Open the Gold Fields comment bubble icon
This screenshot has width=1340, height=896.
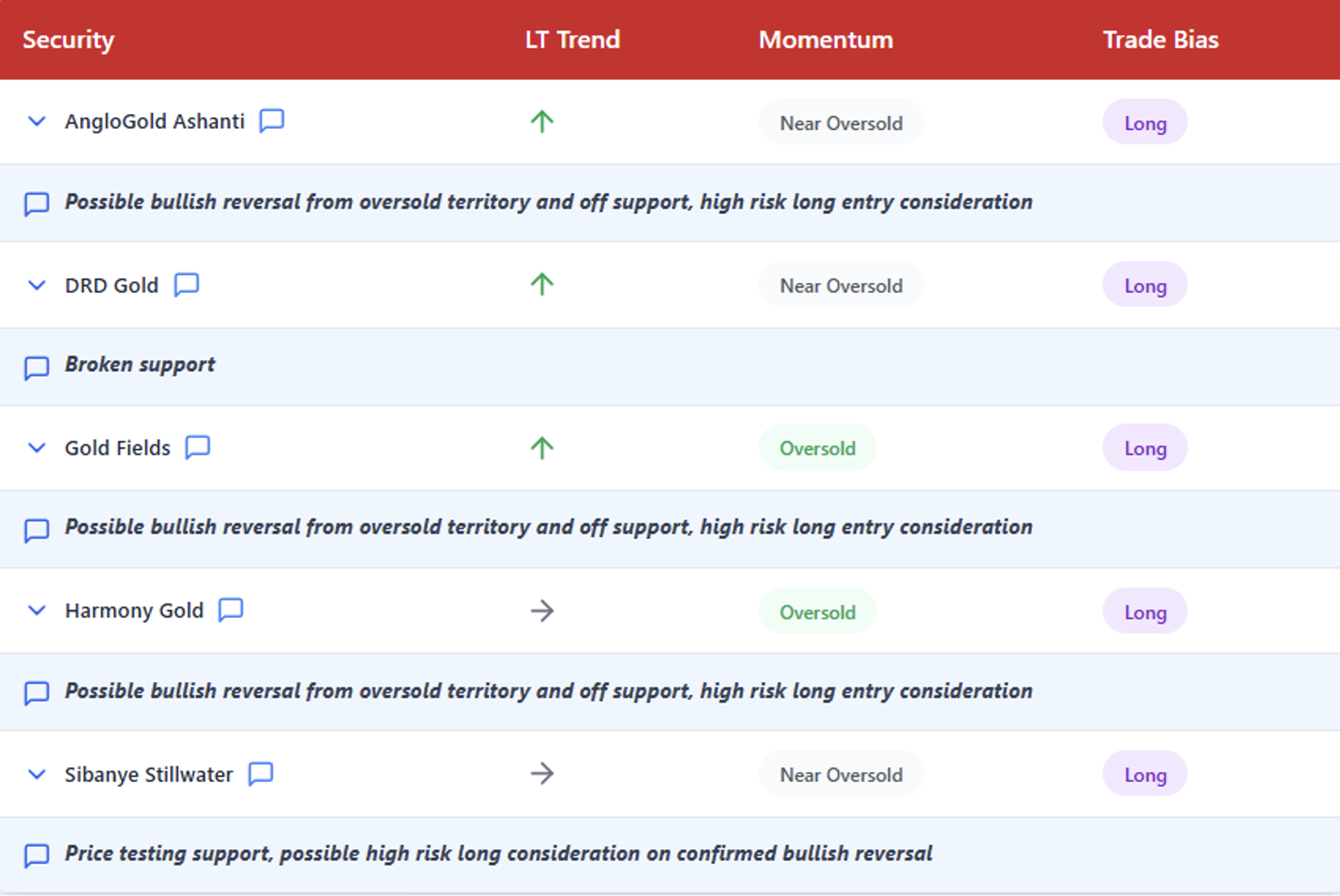[197, 447]
